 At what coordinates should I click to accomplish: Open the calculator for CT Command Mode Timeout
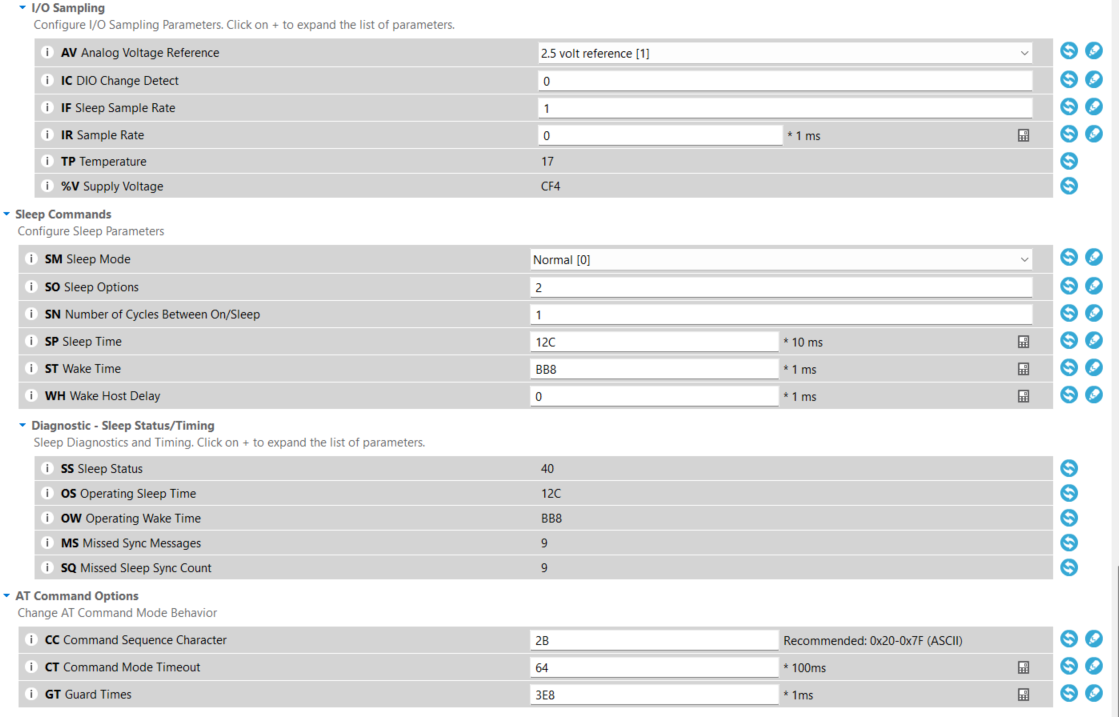pos(1023,667)
